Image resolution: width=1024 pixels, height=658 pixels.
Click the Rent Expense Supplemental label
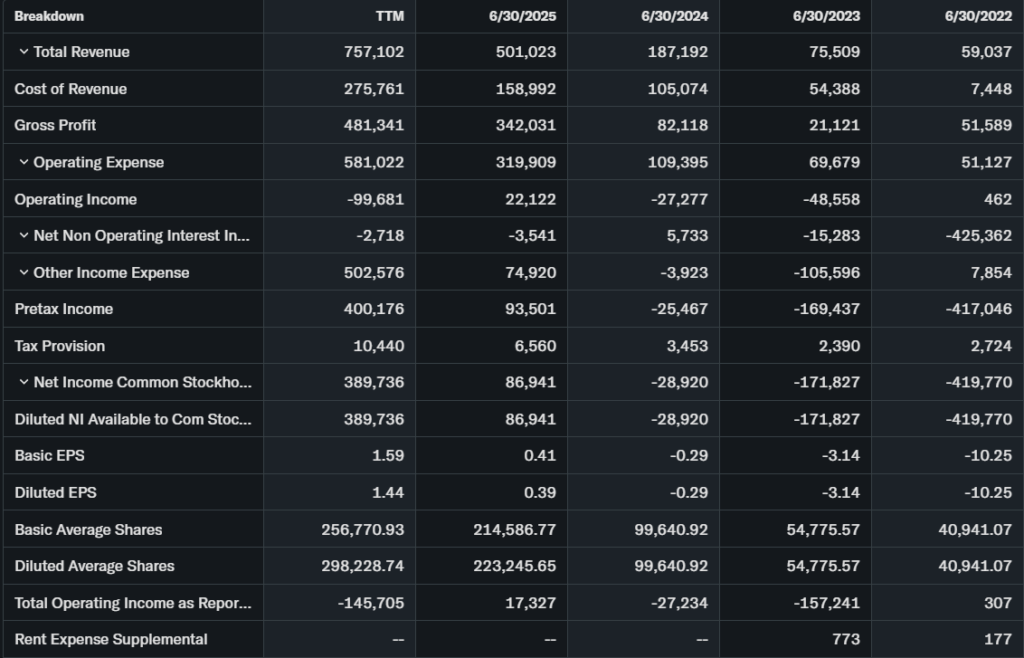click(111, 639)
